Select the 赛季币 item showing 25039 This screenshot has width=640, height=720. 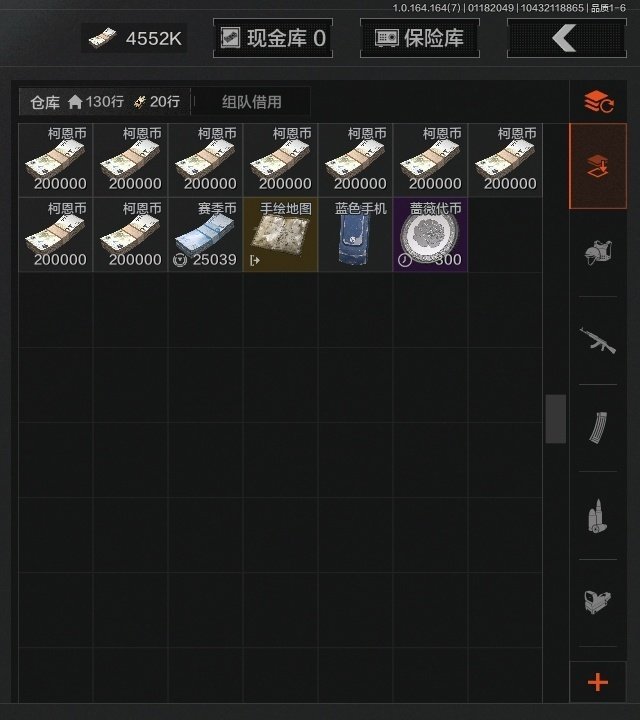pos(206,235)
